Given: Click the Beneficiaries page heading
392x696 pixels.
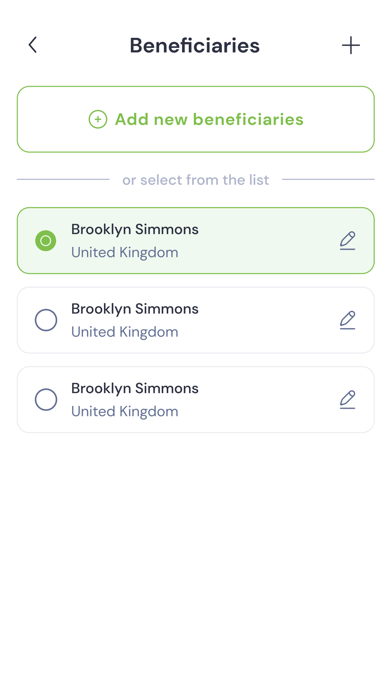Looking at the screenshot, I should point(195,45).
